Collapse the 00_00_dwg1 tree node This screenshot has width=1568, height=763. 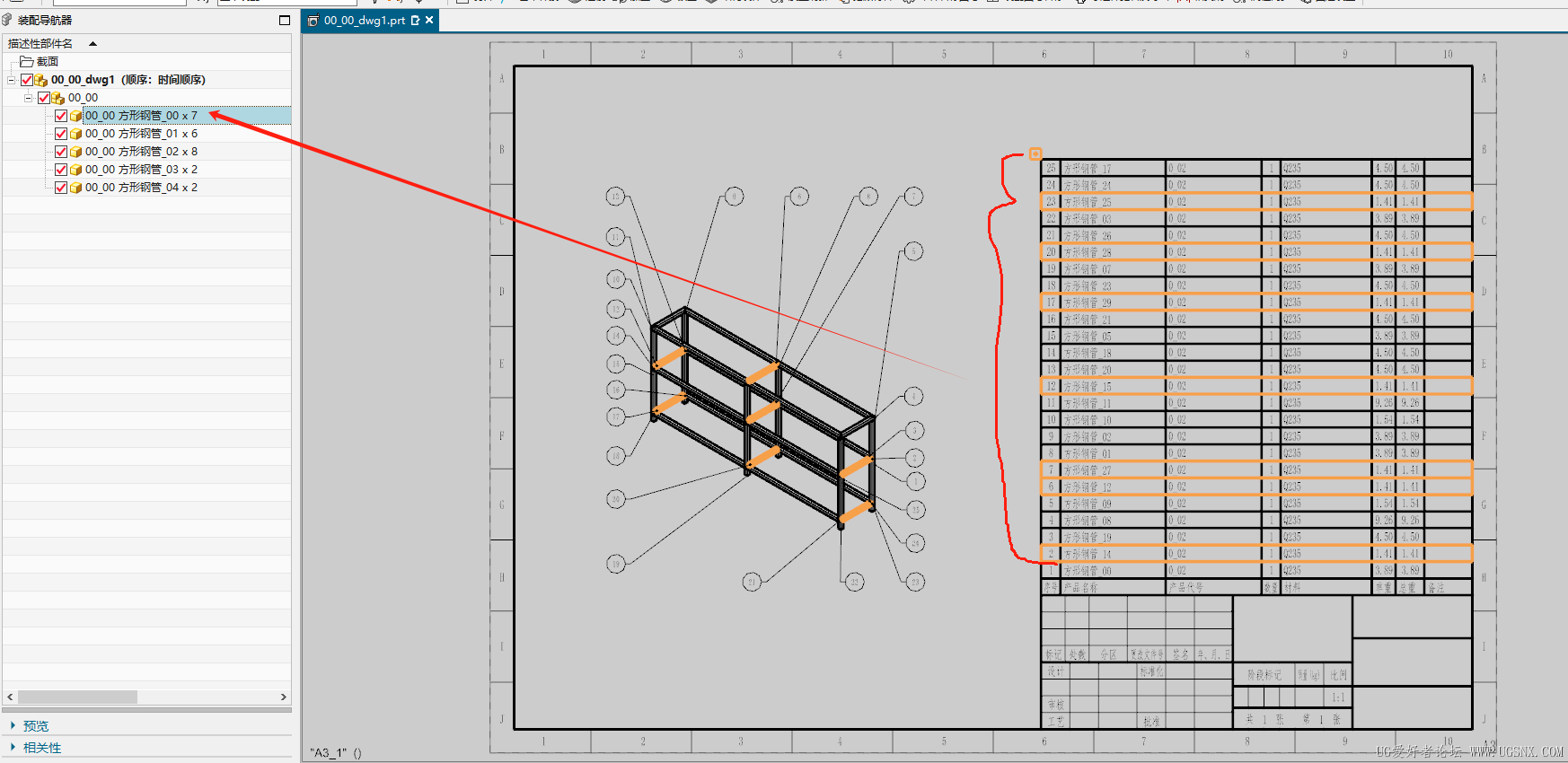click(11, 80)
